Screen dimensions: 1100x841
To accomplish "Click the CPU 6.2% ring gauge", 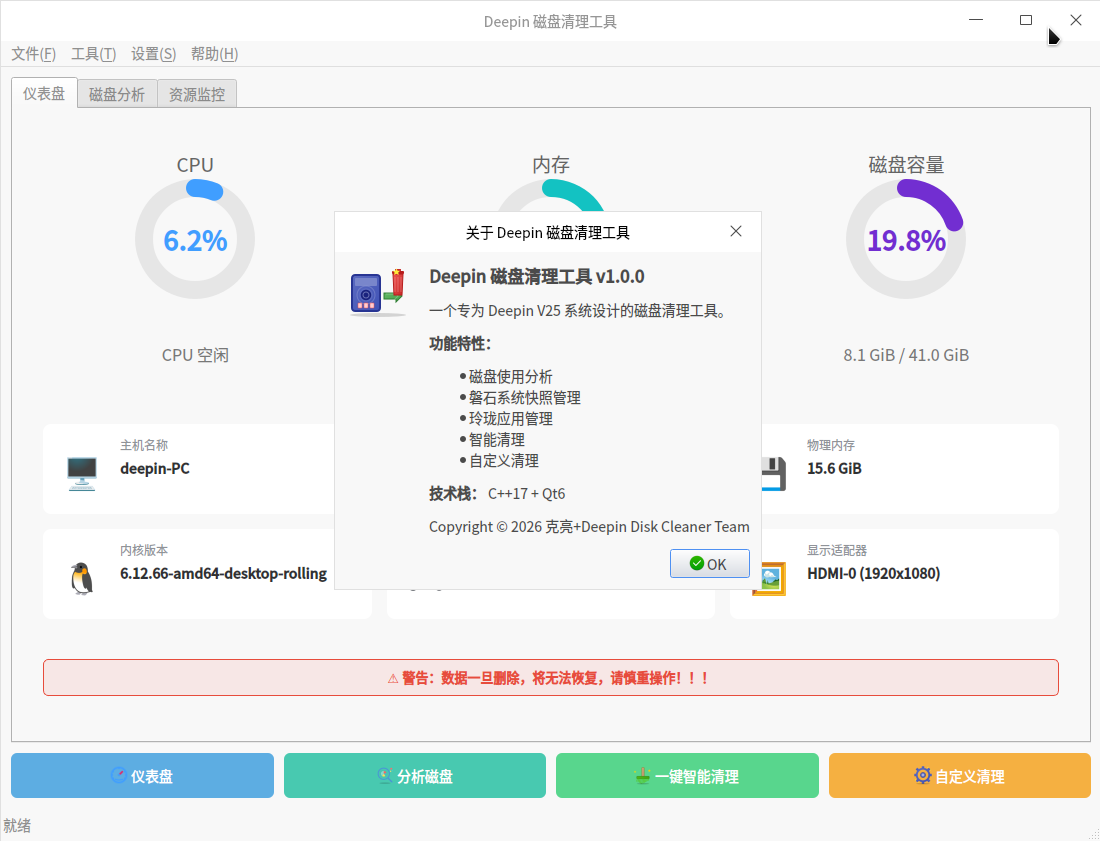I will [195, 239].
